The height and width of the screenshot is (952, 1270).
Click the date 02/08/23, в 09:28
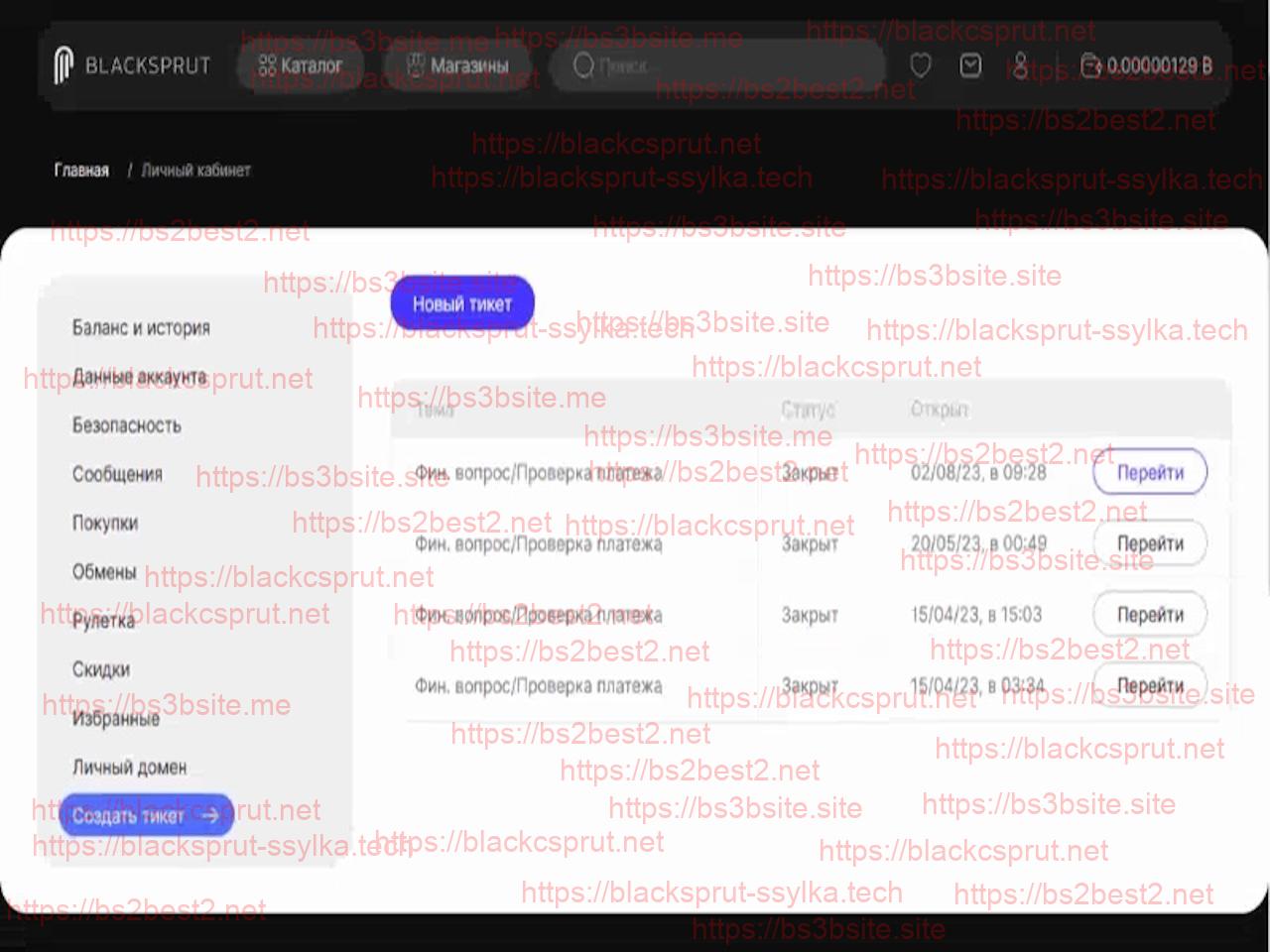tap(978, 472)
